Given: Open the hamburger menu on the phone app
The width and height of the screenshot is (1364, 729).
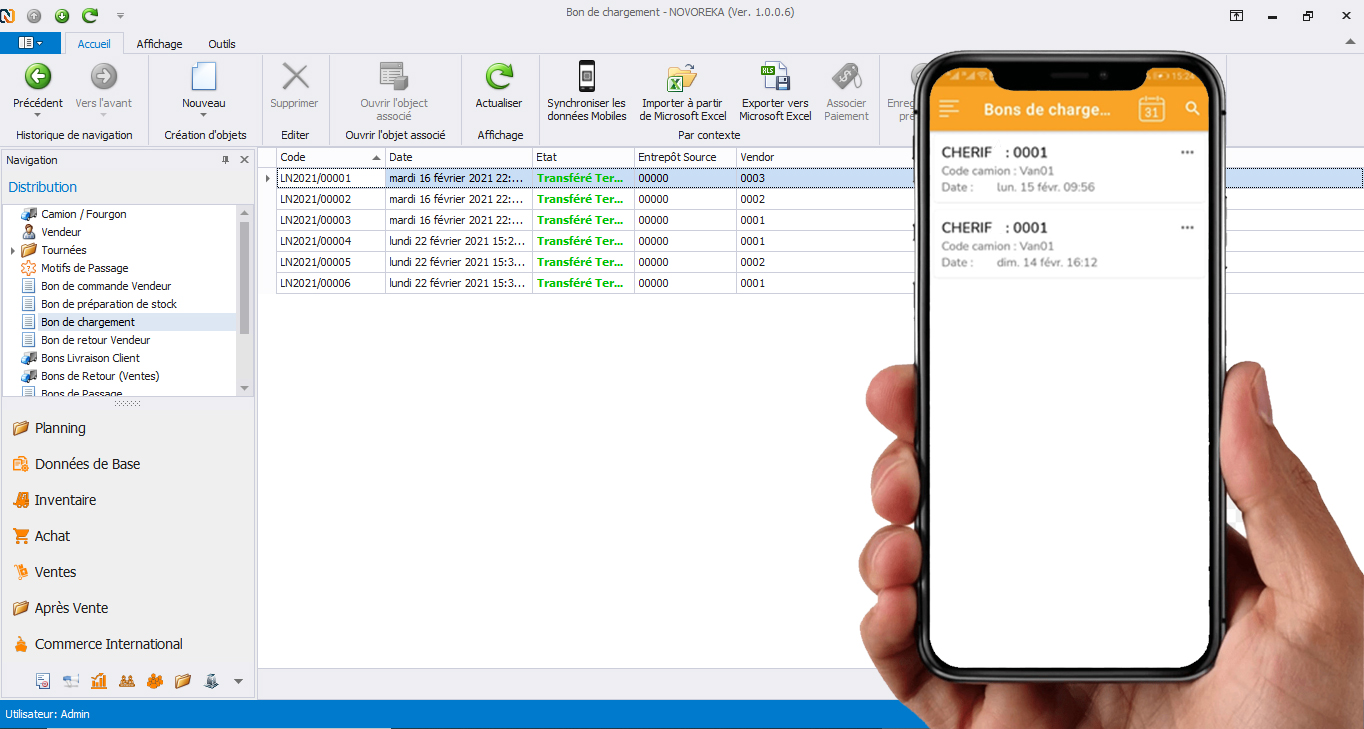Looking at the screenshot, I should 950,109.
